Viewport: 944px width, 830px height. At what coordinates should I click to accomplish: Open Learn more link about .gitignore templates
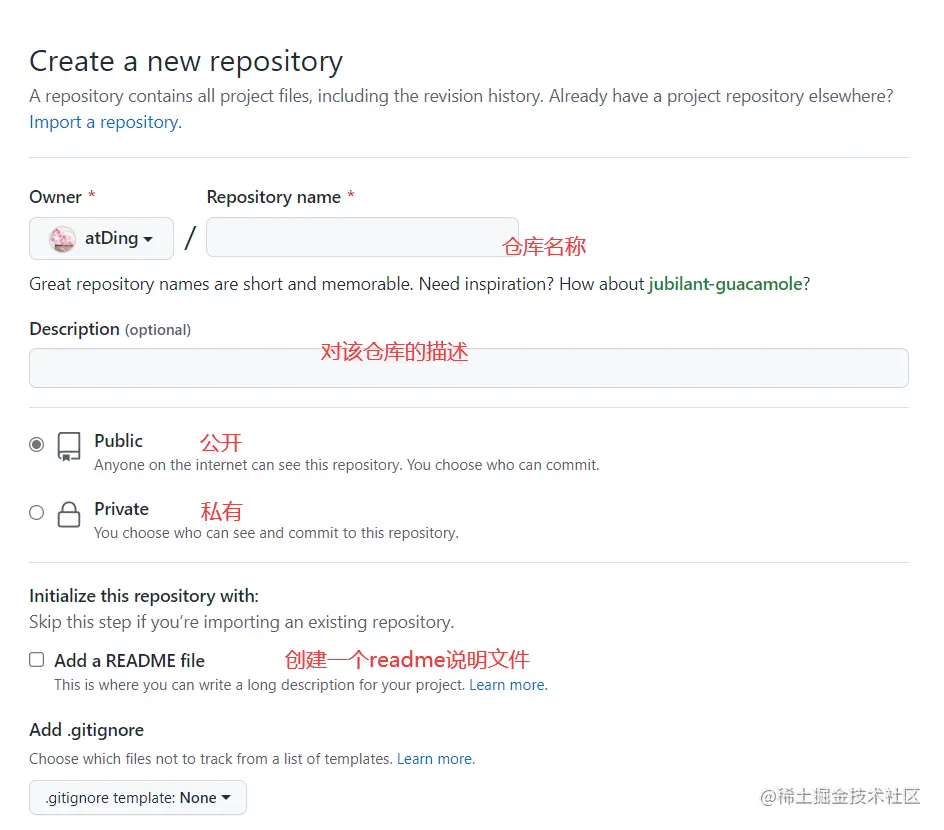(x=435, y=759)
